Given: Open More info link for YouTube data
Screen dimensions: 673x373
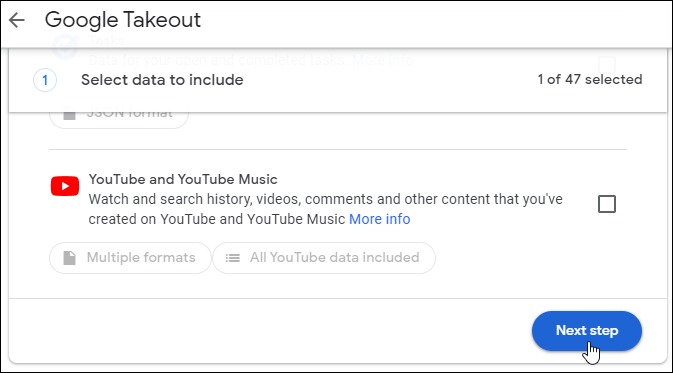Looking at the screenshot, I should (x=379, y=219).
